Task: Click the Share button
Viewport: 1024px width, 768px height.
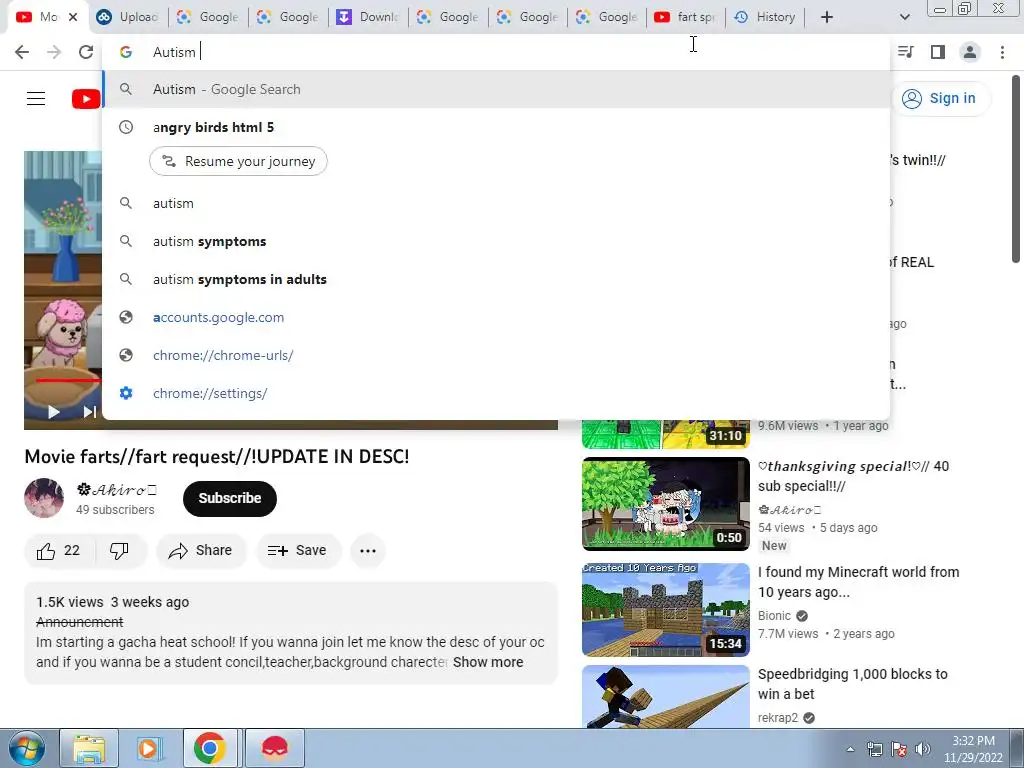Action: pos(200,551)
